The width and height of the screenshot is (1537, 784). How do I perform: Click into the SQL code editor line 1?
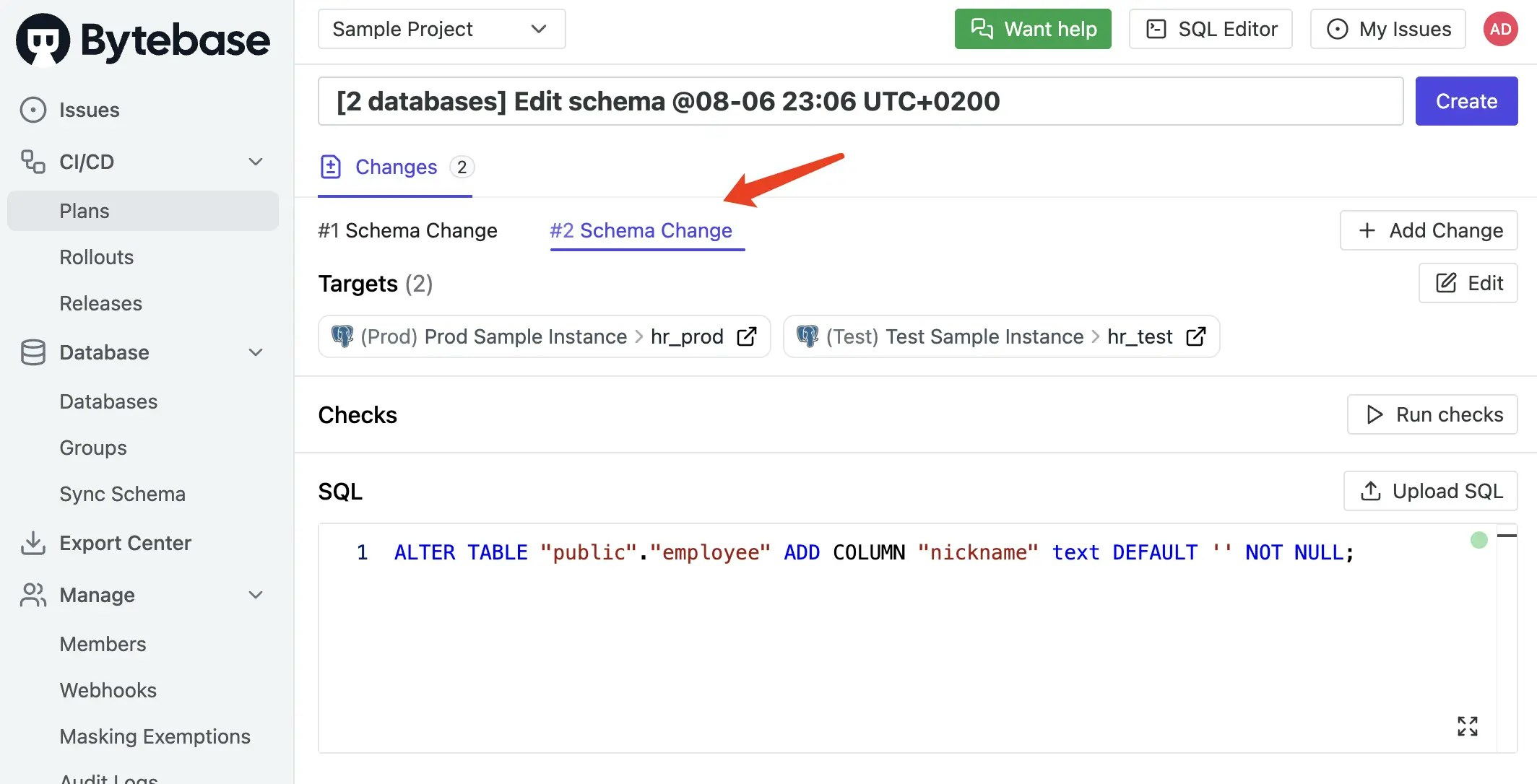pos(874,552)
